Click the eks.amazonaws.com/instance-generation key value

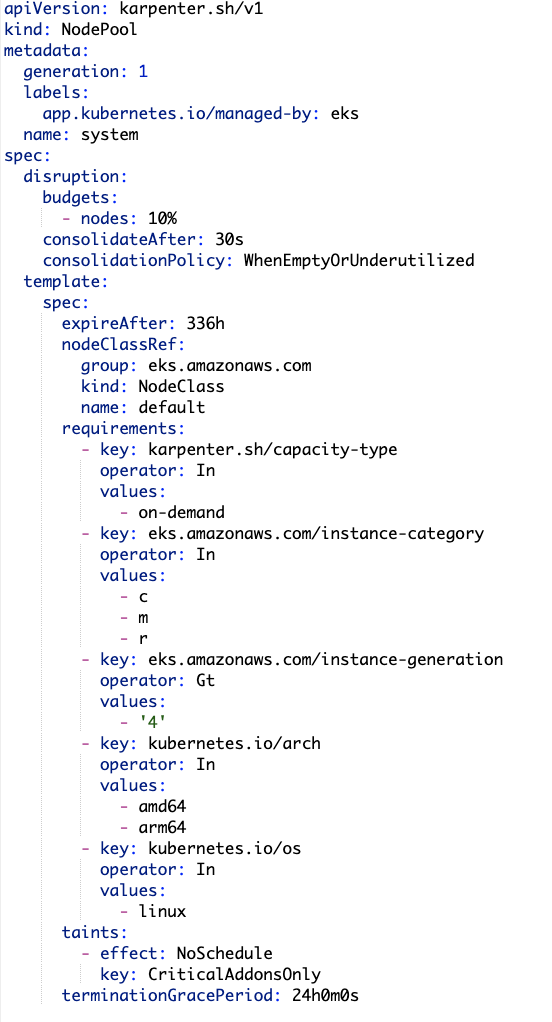326,659
